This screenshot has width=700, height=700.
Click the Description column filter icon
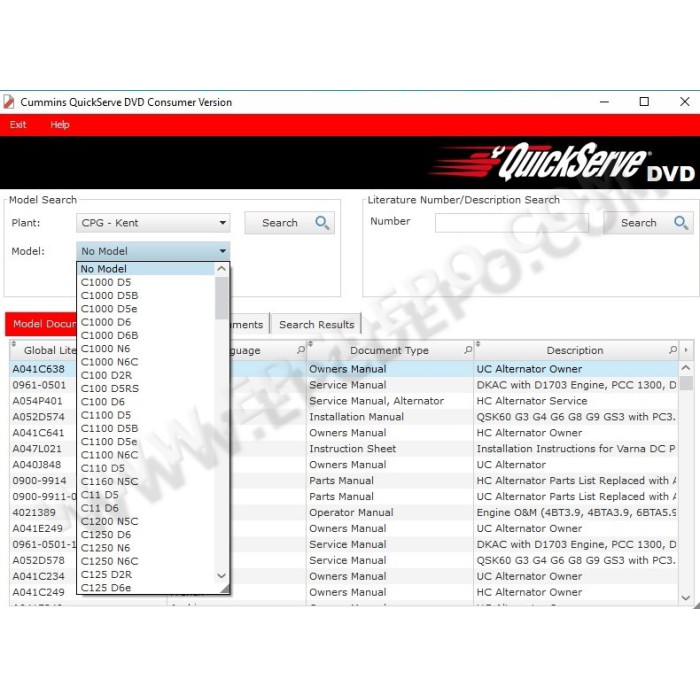[673, 350]
